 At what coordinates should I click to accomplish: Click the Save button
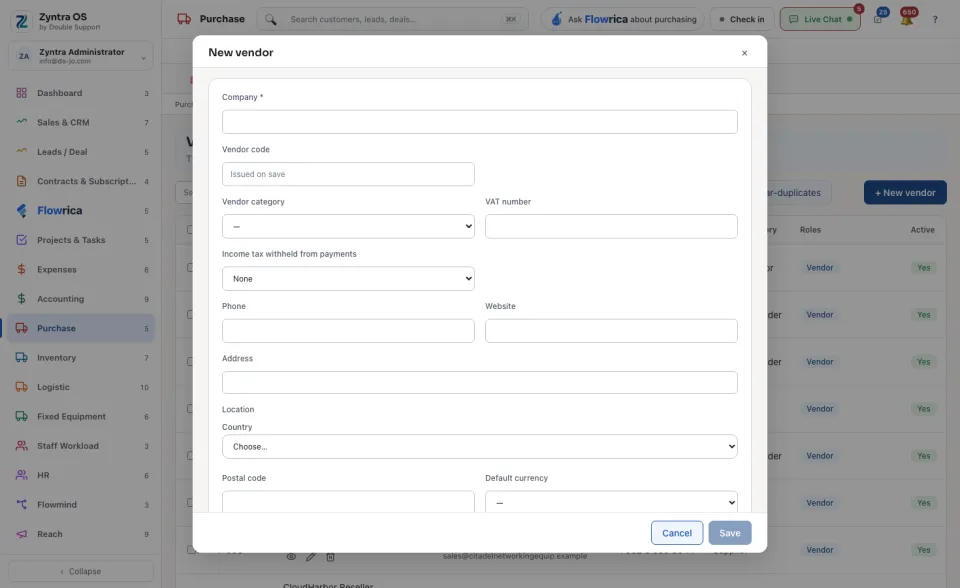pos(730,533)
